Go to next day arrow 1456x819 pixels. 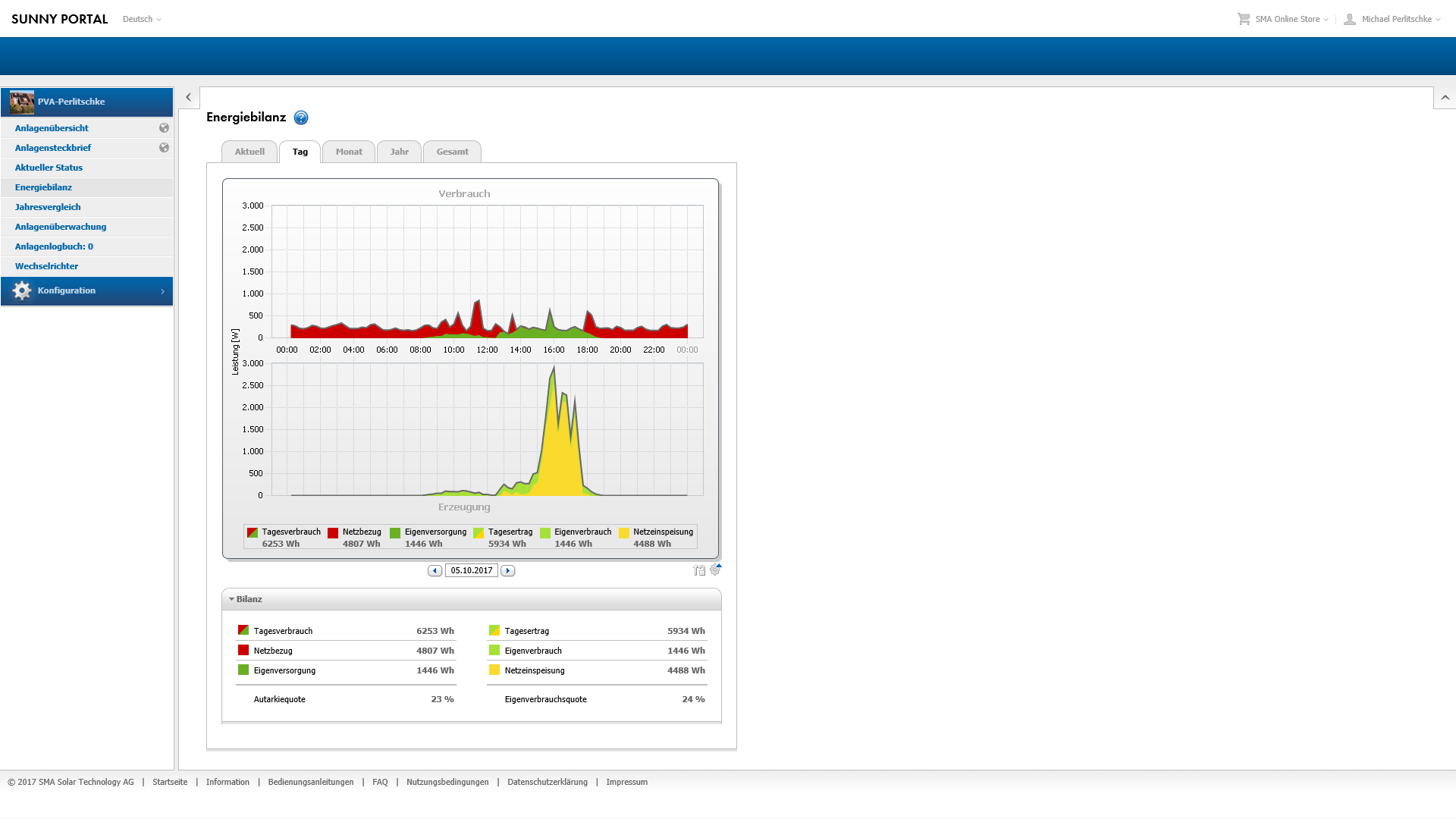(x=508, y=571)
